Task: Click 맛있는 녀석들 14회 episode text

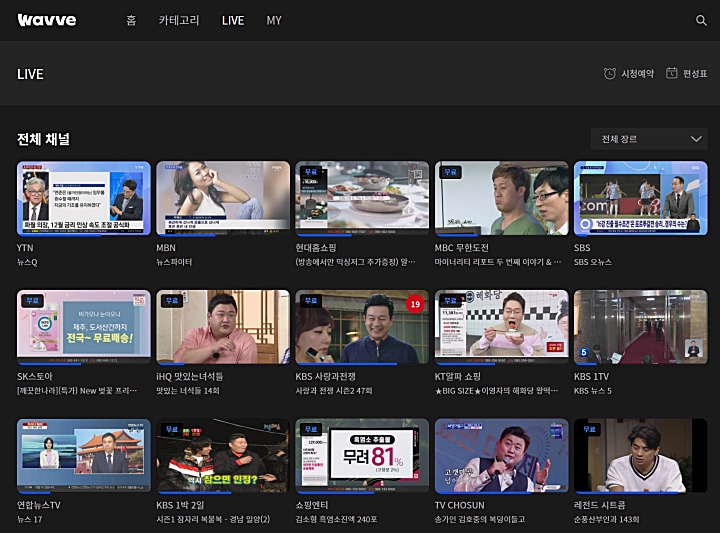Action: pyautogui.click(x=188, y=391)
